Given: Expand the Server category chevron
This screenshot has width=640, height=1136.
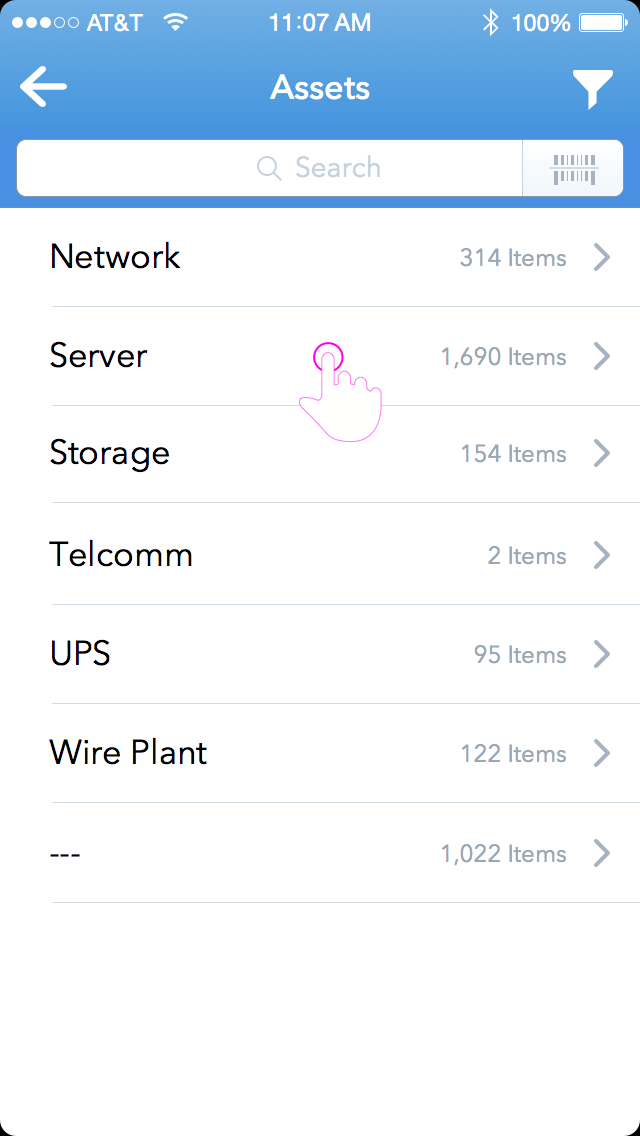Looking at the screenshot, I should pos(602,356).
